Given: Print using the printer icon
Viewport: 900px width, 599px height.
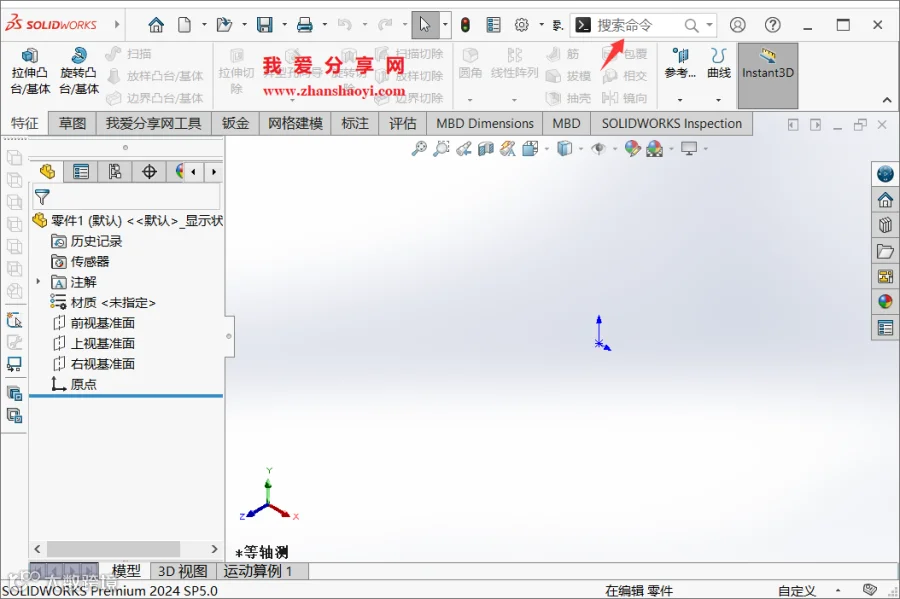Looking at the screenshot, I should 304,25.
